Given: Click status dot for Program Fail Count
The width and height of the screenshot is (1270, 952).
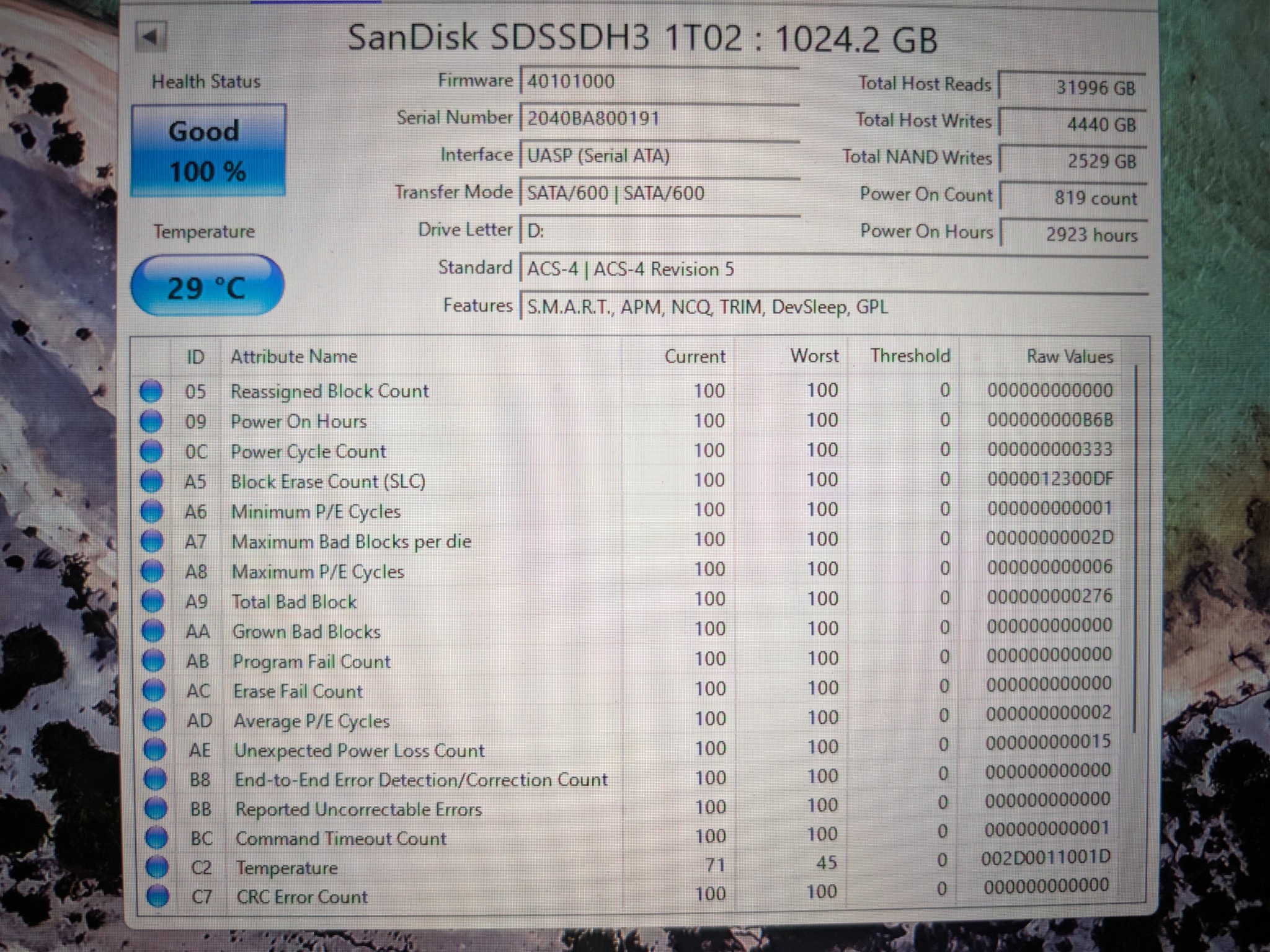Looking at the screenshot, I should 153,661.
